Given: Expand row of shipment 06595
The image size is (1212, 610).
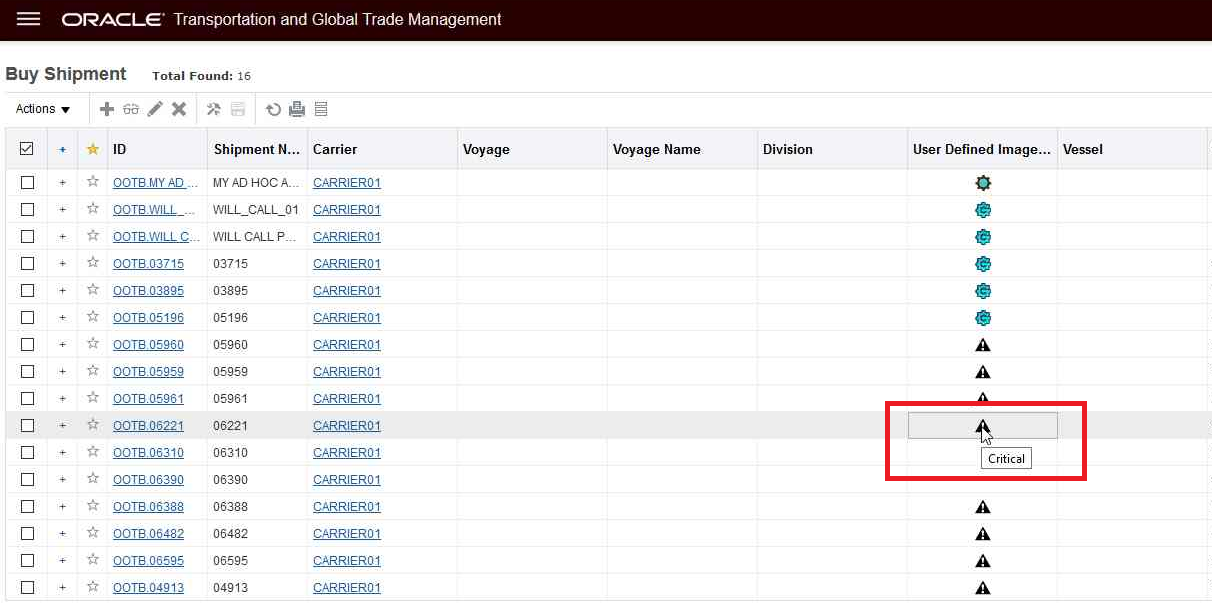Looking at the screenshot, I should pyautogui.click(x=62, y=561).
